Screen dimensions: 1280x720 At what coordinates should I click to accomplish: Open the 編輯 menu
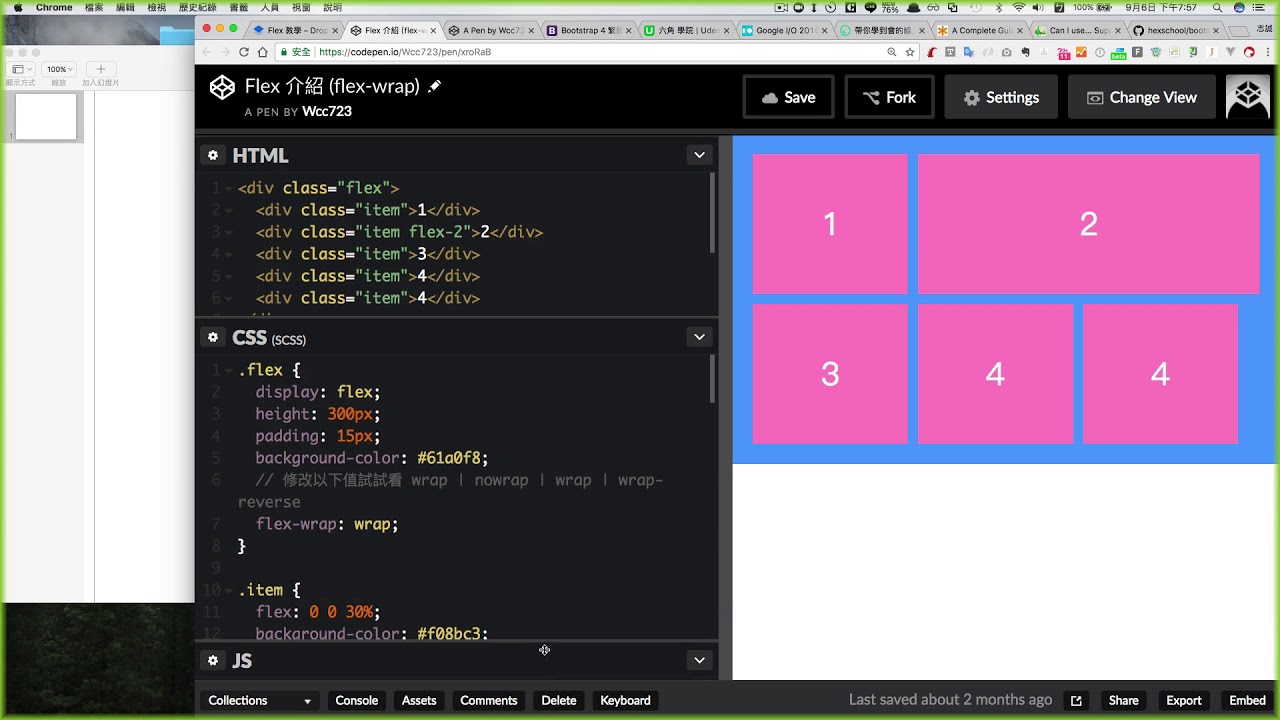point(125,7)
